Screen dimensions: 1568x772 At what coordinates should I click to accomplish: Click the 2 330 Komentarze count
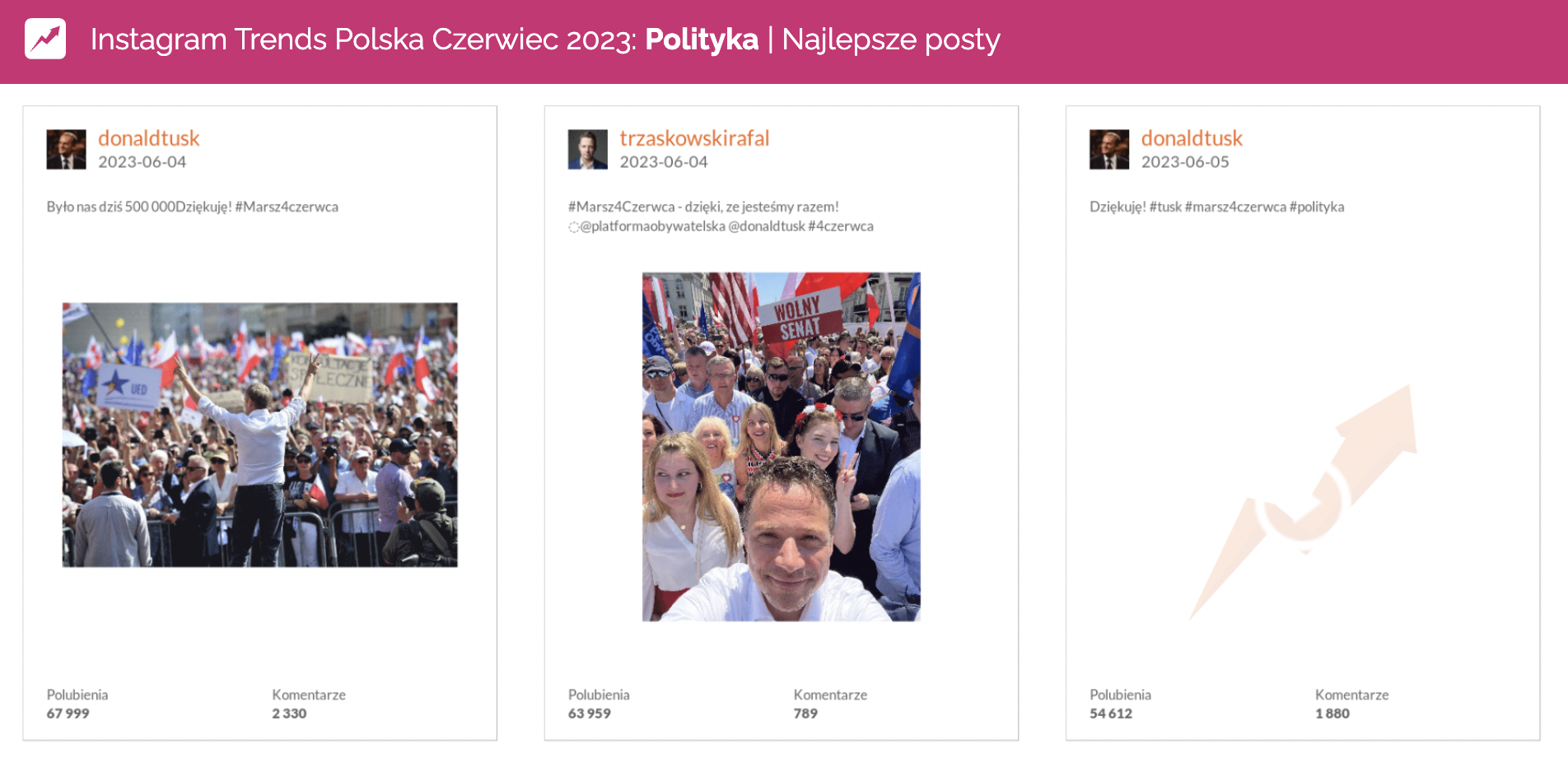[289, 714]
